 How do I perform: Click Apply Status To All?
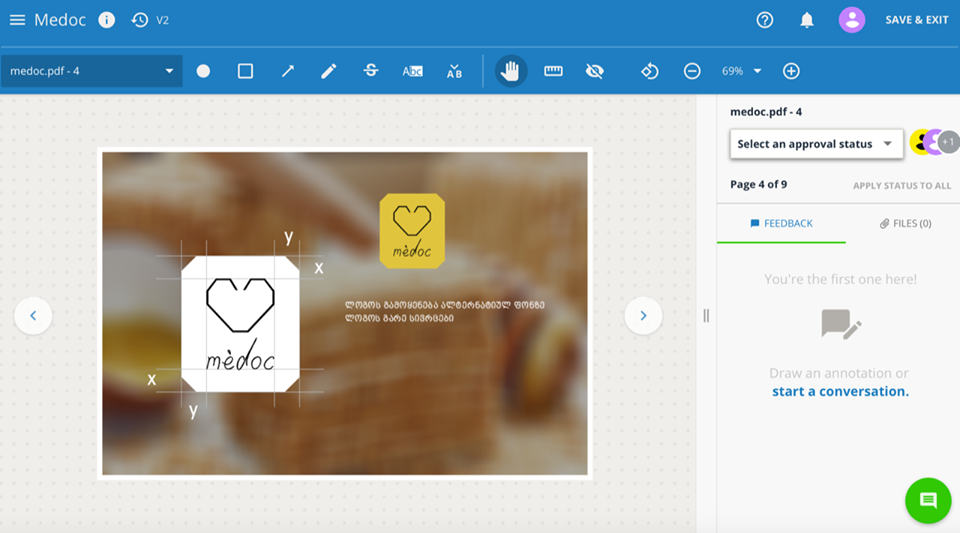(x=901, y=186)
